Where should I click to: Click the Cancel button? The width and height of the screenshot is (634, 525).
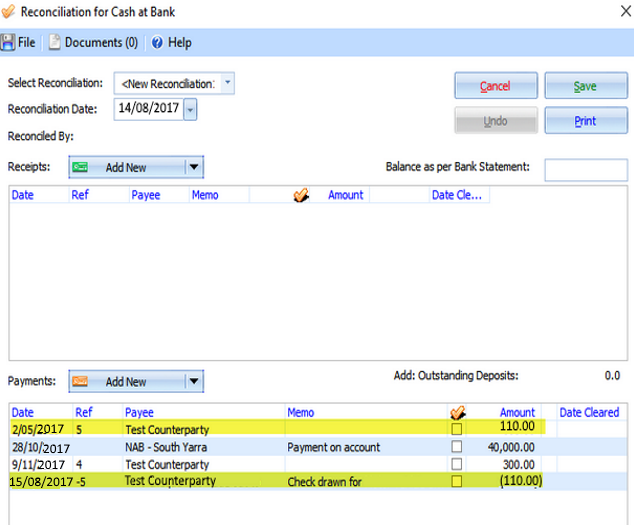coord(496,86)
